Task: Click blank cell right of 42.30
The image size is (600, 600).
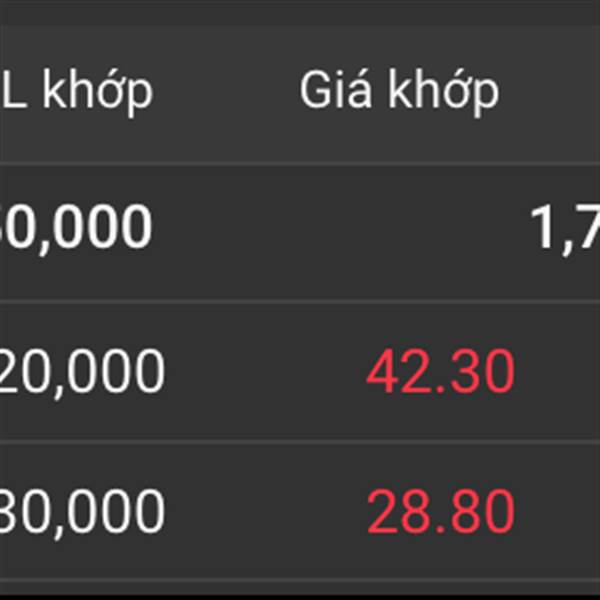Action: pyautogui.click(x=559, y=372)
